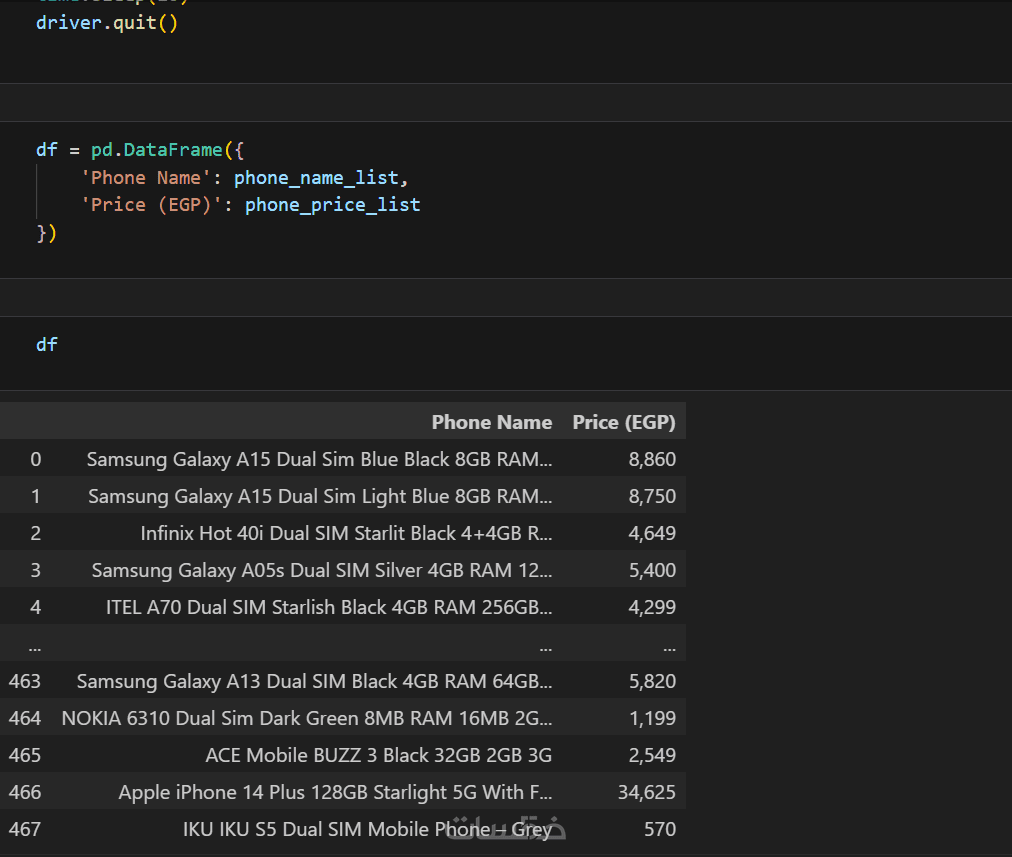The height and width of the screenshot is (857, 1012).
Task: Click the NOKIA 6310 phone name cell
Action: click(306, 718)
